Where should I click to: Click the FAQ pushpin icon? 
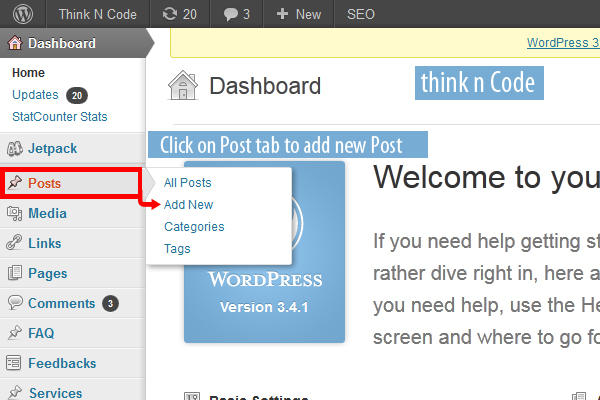click(x=15, y=332)
